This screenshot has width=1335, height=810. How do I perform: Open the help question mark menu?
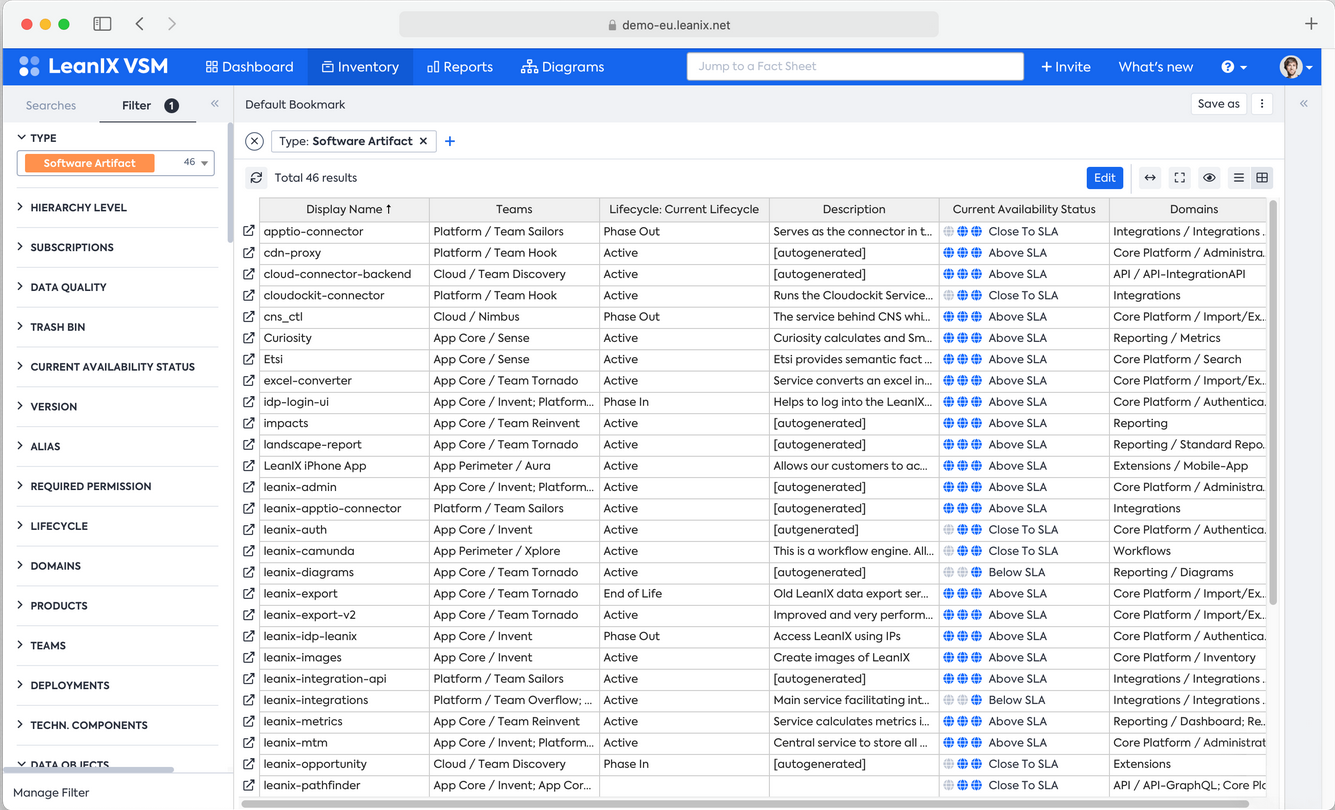1234,67
